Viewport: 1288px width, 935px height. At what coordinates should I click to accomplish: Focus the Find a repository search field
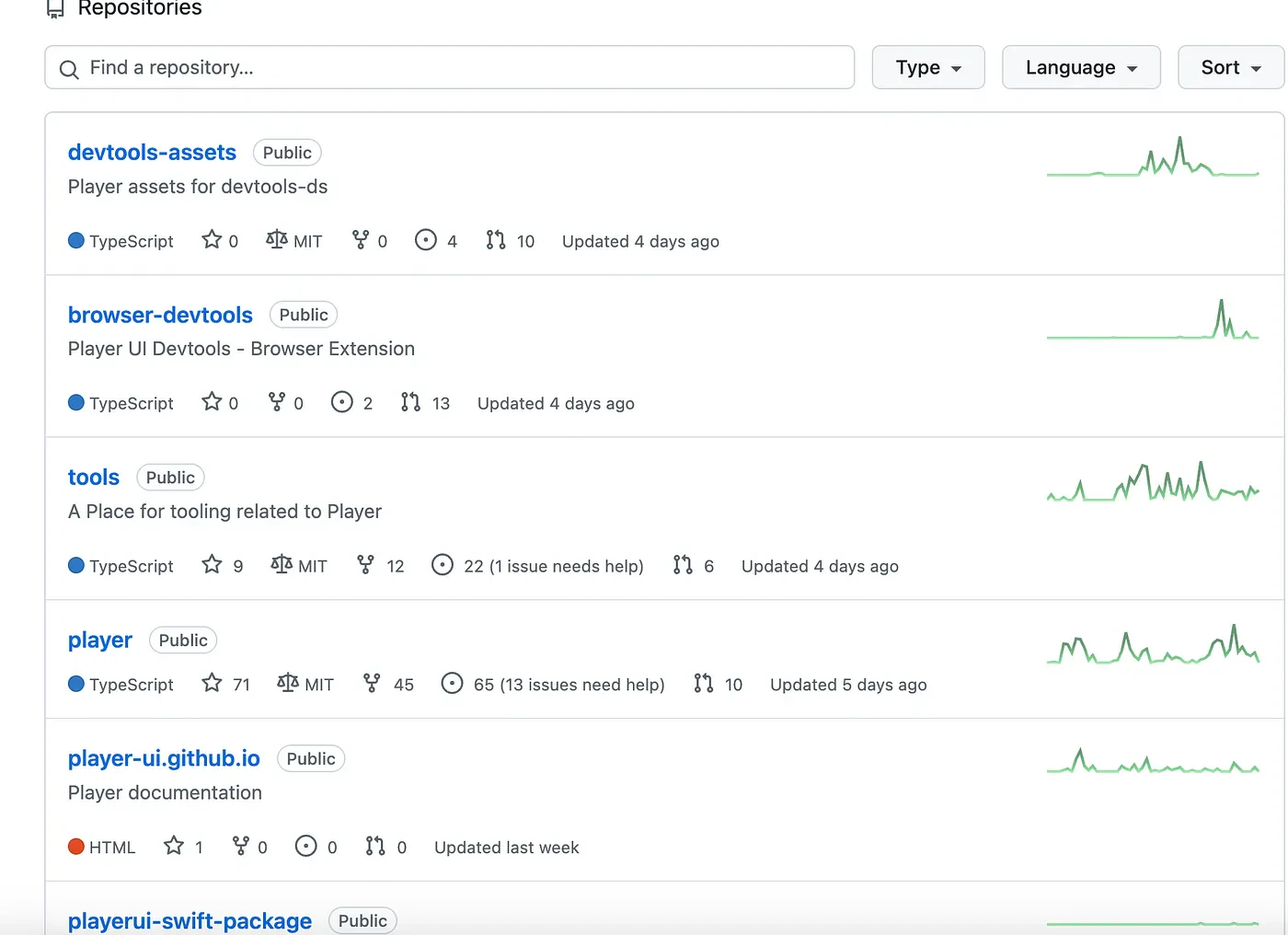tap(450, 67)
